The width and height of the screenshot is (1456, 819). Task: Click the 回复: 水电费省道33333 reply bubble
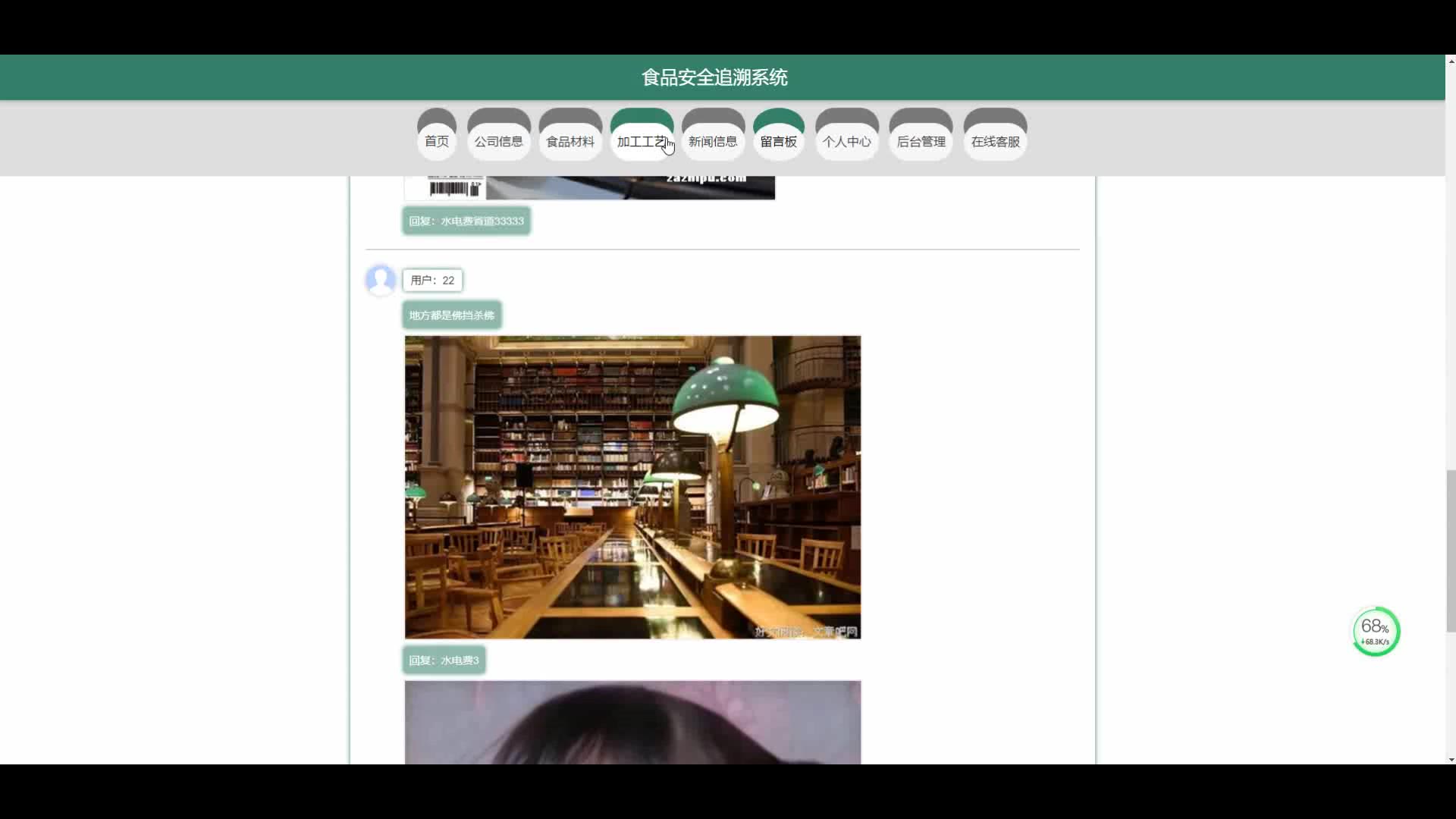coord(466,221)
